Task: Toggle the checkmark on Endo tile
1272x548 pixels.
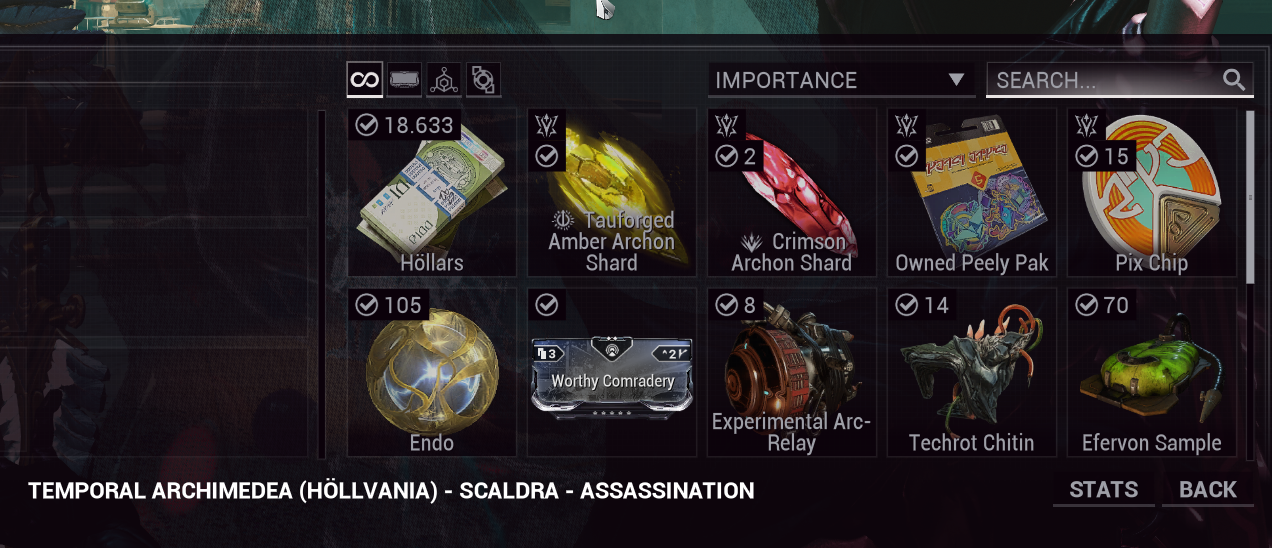Action: point(367,305)
